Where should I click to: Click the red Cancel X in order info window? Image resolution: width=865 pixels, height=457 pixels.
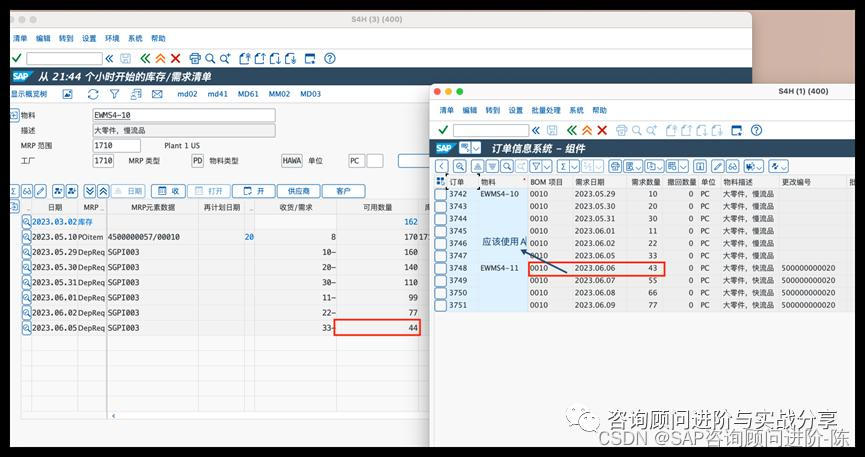tap(602, 130)
